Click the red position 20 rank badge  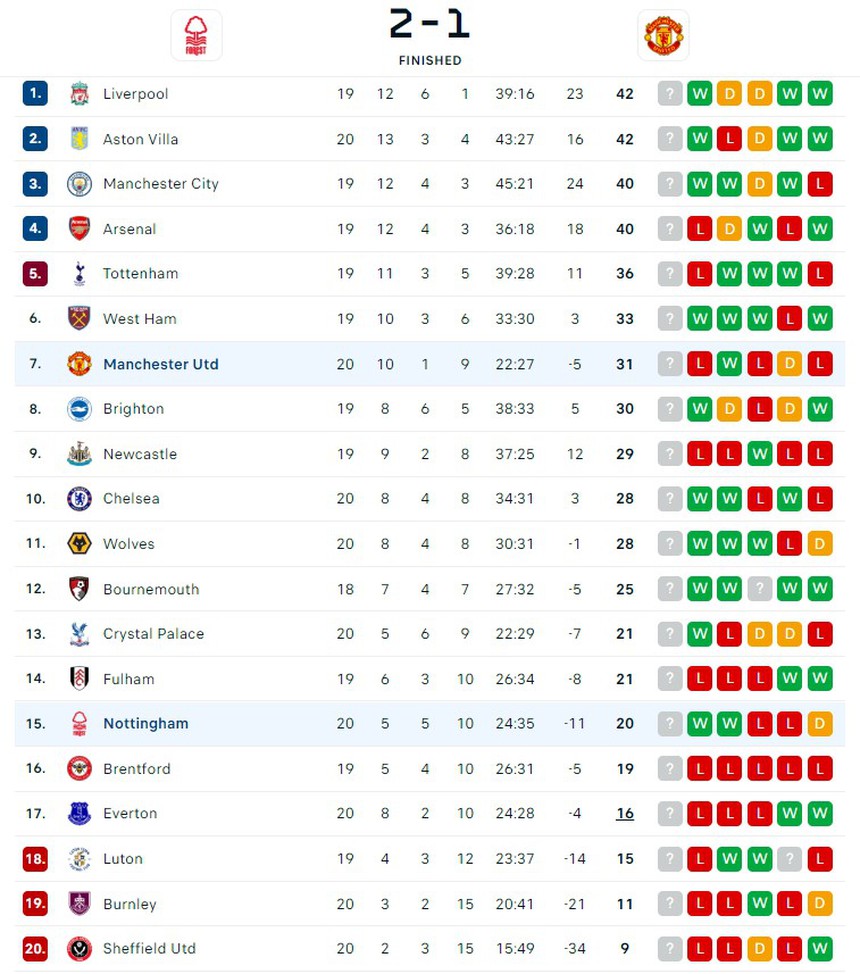pos(35,949)
